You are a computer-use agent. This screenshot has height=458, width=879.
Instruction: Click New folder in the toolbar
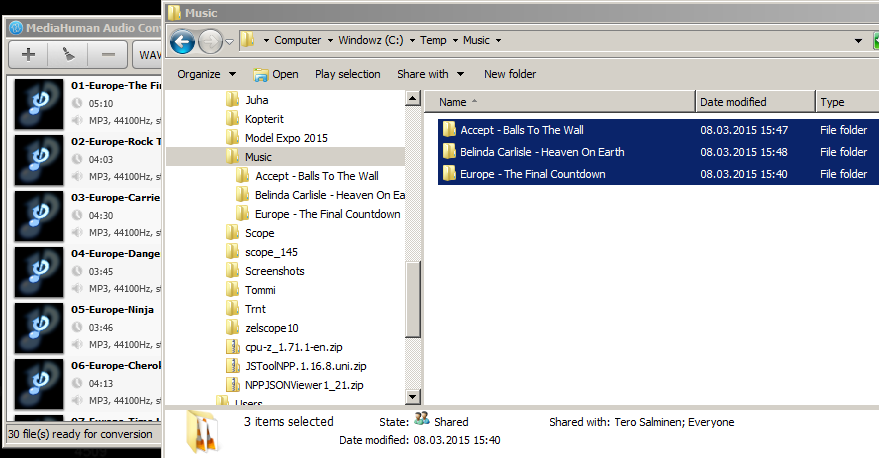tap(510, 74)
